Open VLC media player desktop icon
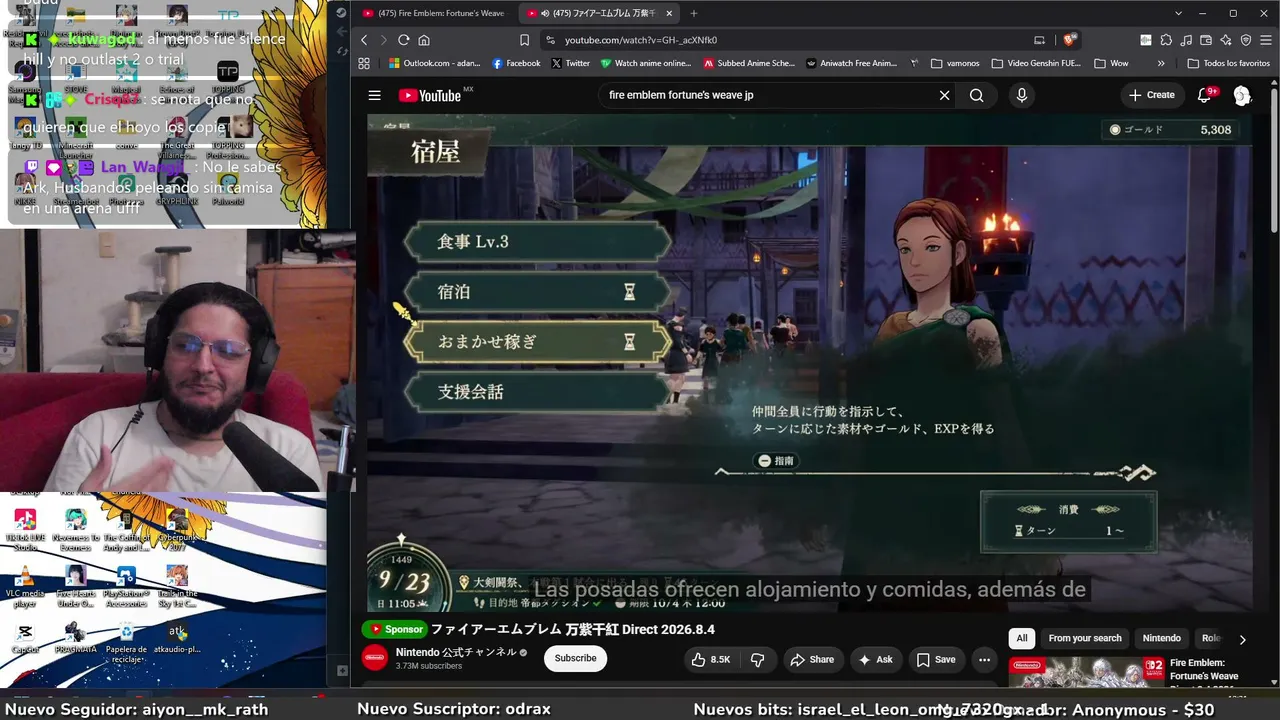 point(25,586)
